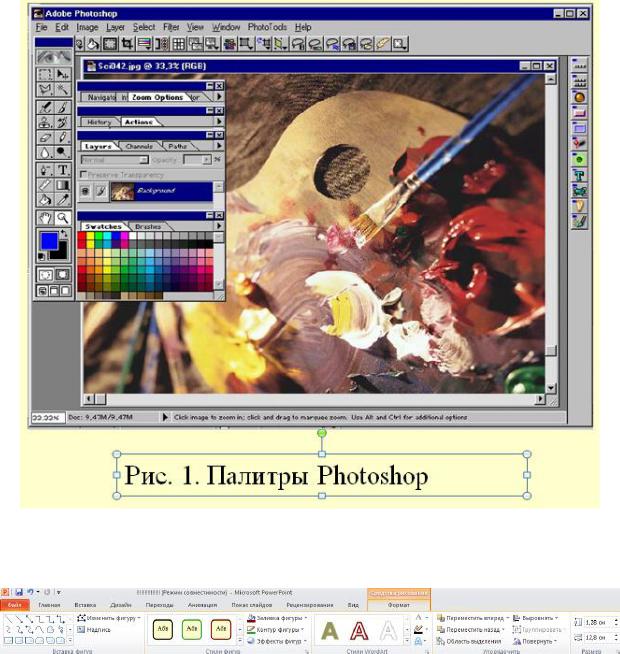Screen dimensions: 620x654
Task: Select the Pen tool
Action: [45, 170]
